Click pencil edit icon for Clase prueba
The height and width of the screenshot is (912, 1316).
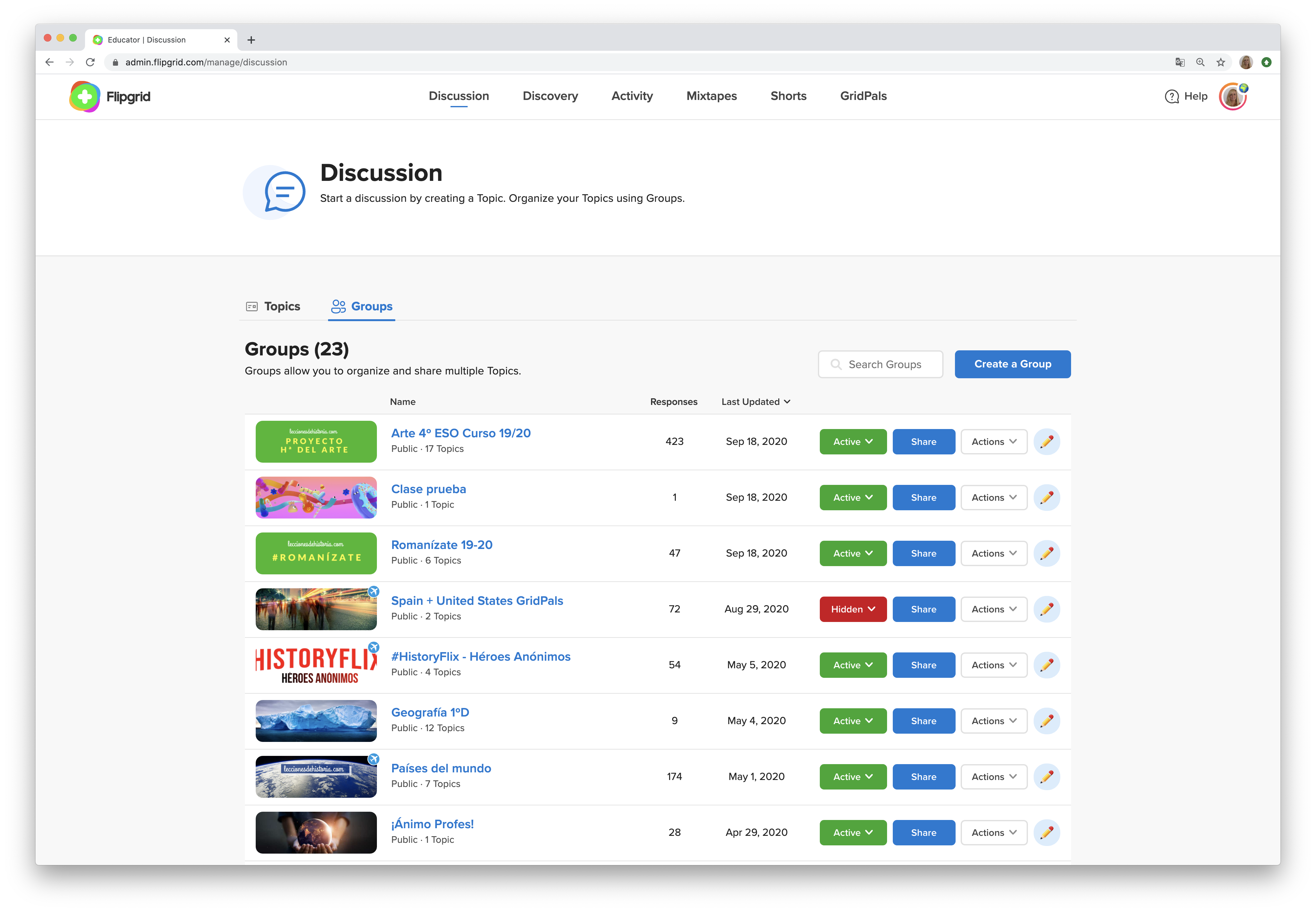point(1046,498)
